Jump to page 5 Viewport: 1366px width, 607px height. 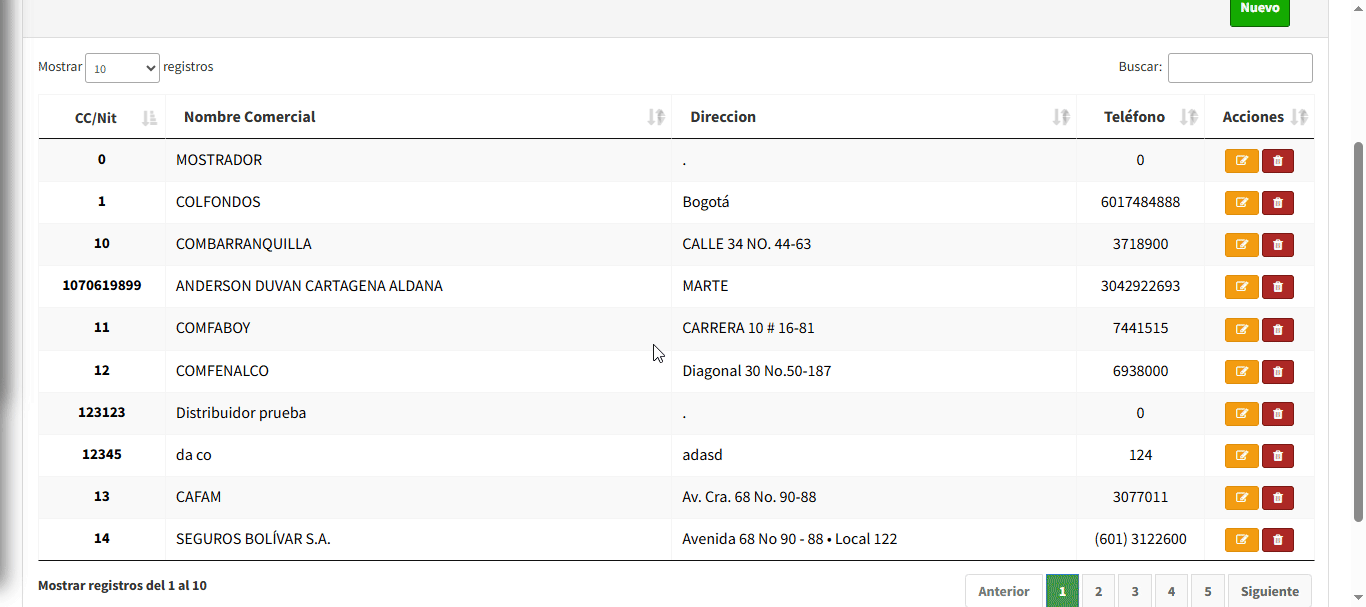click(x=1208, y=591)
